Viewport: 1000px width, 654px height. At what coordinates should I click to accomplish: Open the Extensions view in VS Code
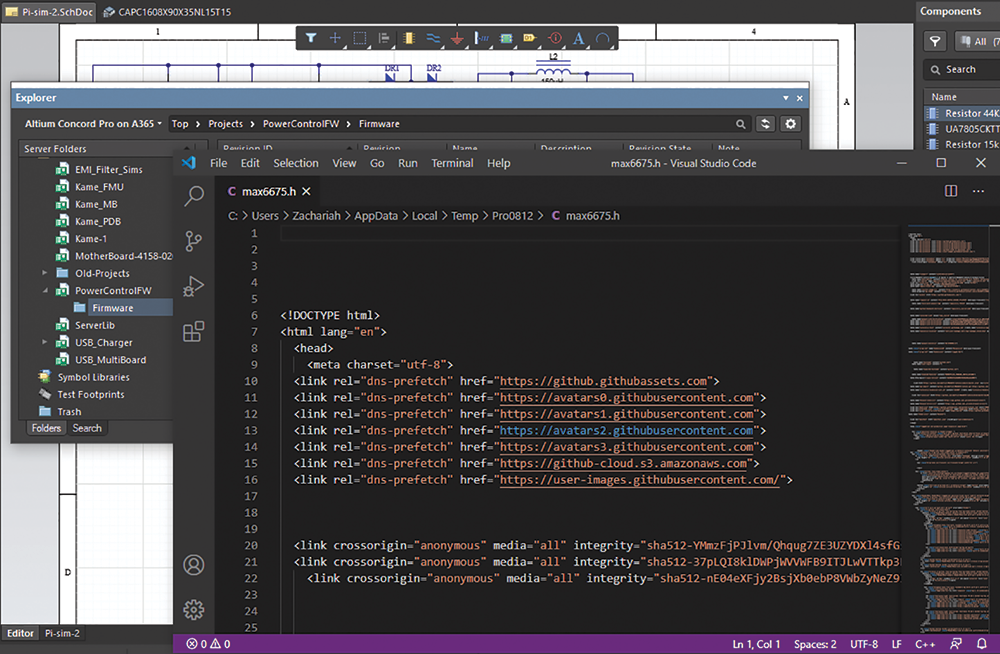[x=194, y=332]
